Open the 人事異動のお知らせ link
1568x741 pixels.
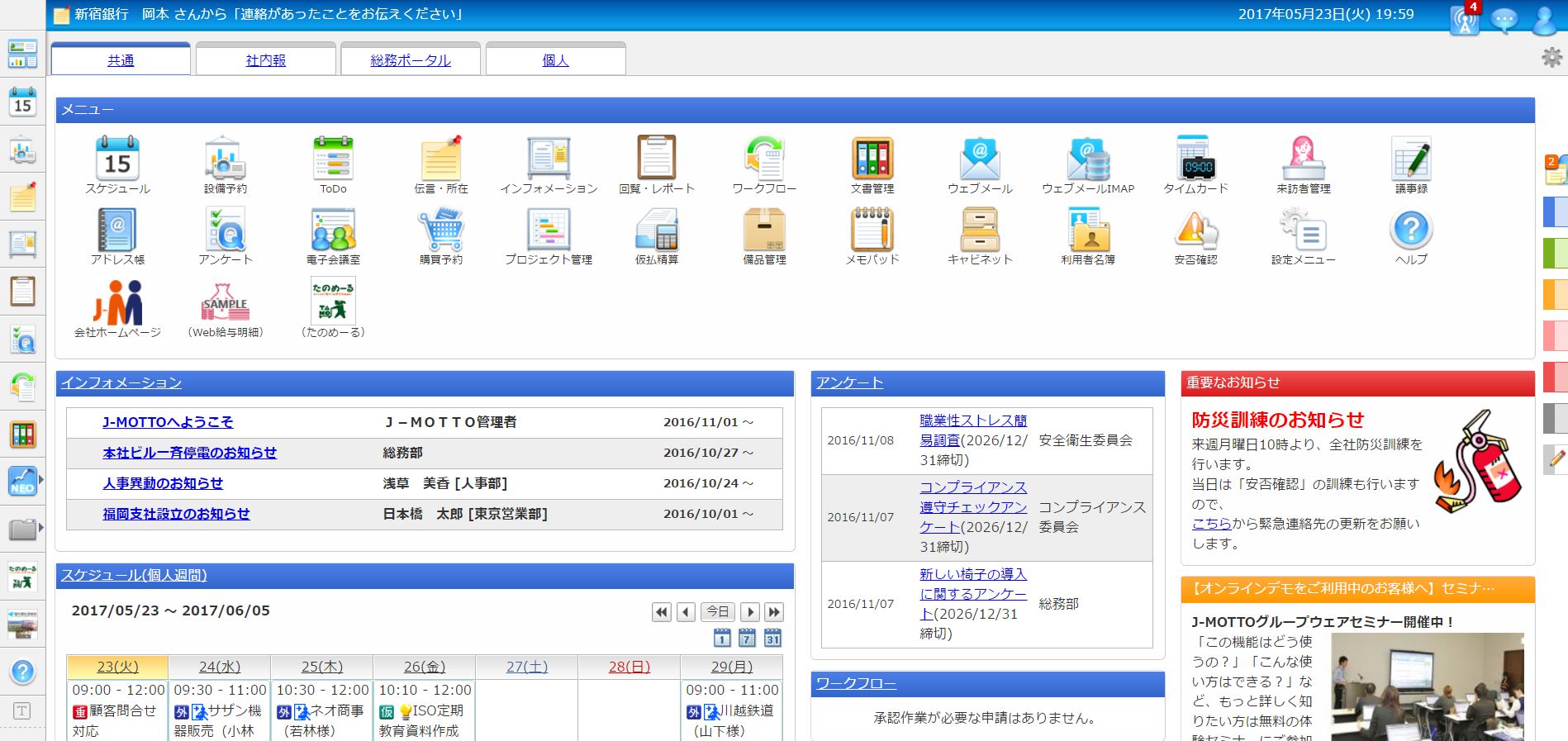point(163,483)
